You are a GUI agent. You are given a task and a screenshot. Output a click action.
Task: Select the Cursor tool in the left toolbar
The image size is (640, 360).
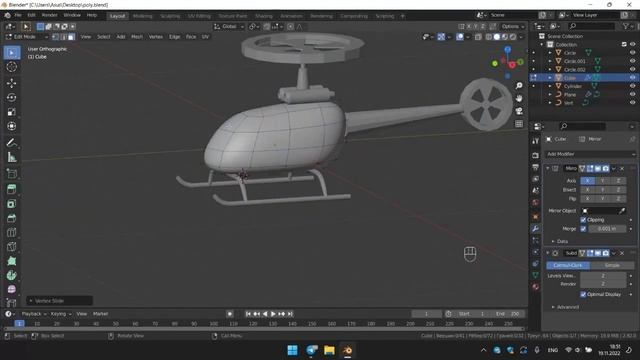[x=11, y=67]
